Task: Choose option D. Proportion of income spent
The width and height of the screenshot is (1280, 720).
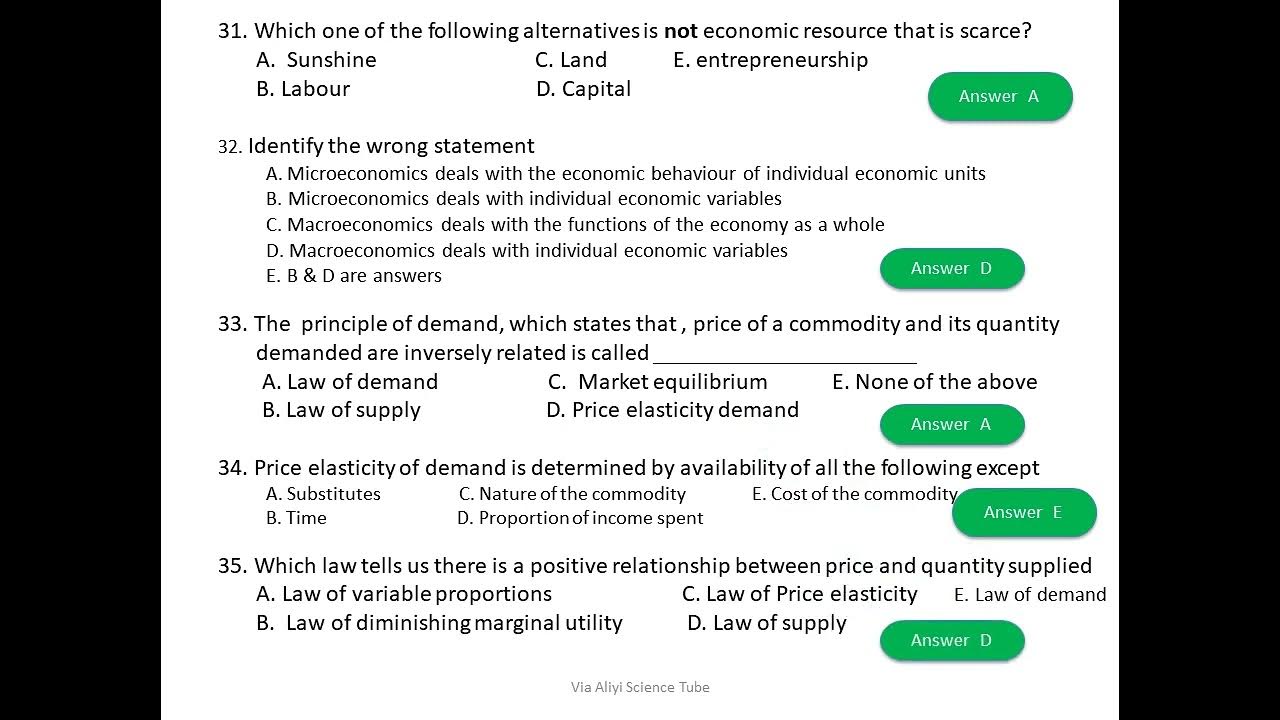Action: pyautogui.click(x=580, y=518)
